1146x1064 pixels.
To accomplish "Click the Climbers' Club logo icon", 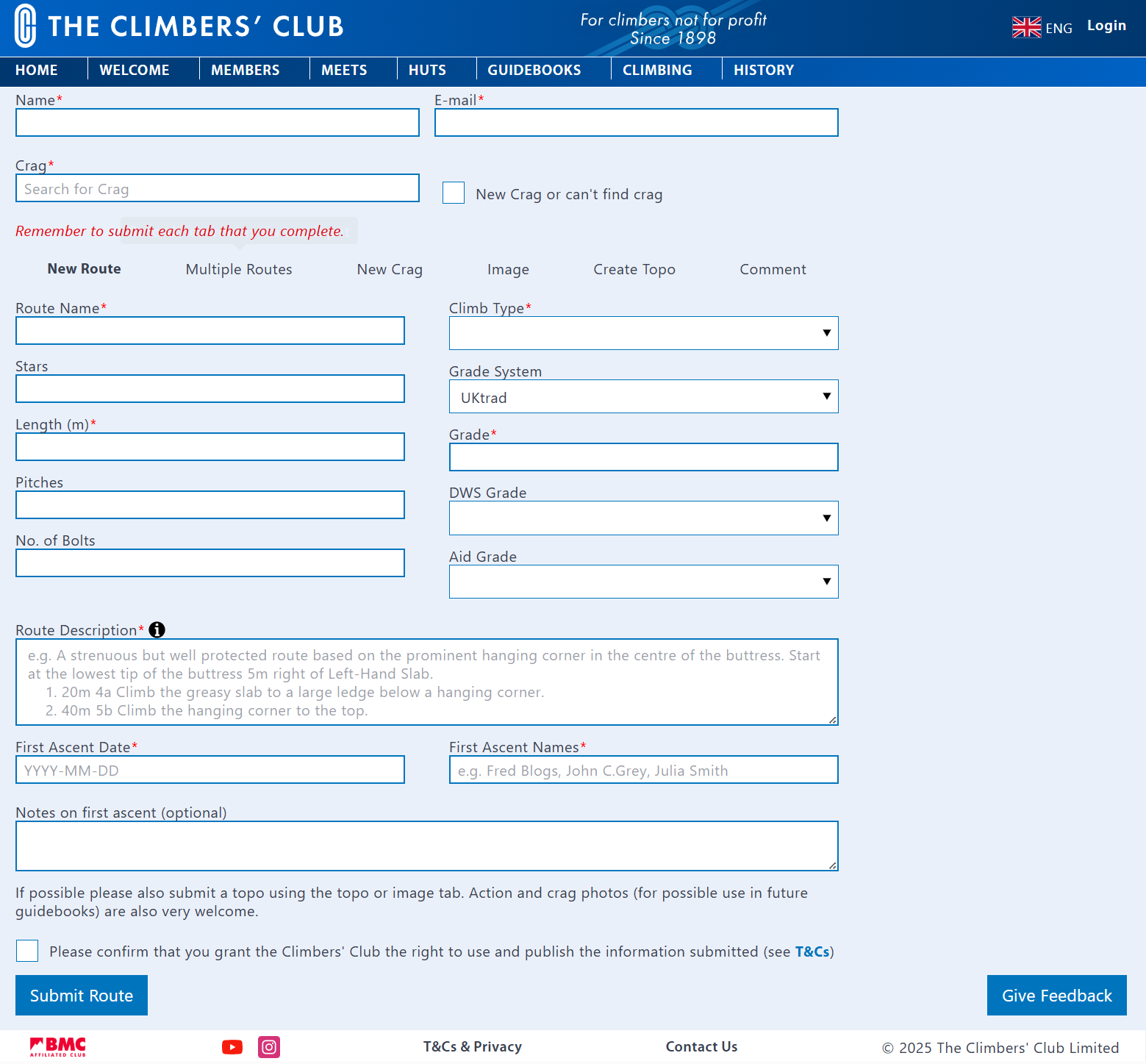I will point(25,26).
